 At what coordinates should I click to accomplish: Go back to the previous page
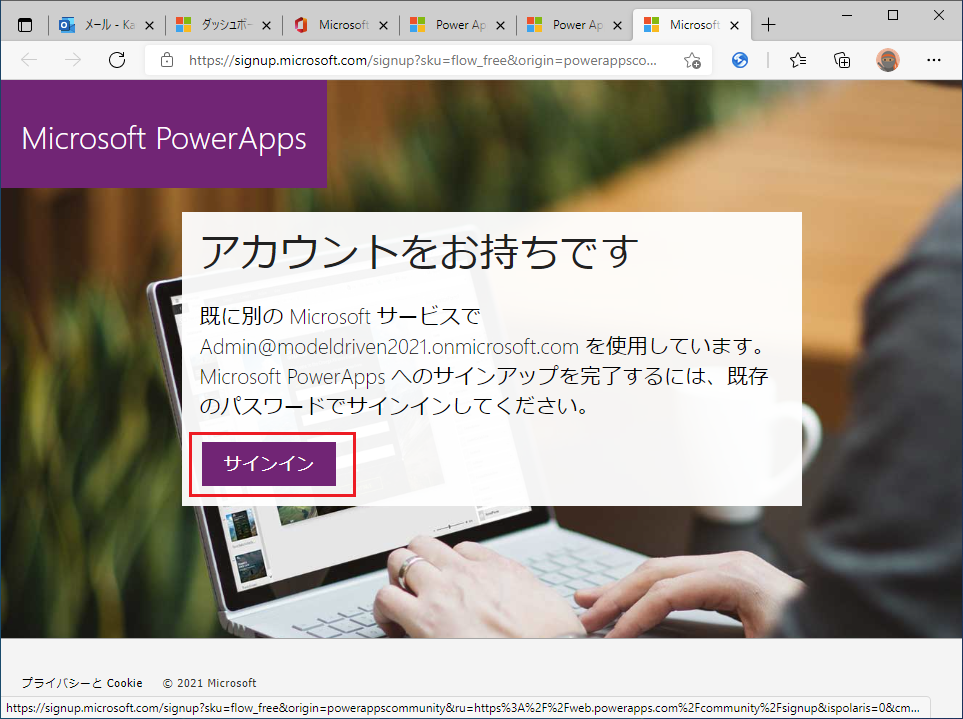click(x=29, y=60)
